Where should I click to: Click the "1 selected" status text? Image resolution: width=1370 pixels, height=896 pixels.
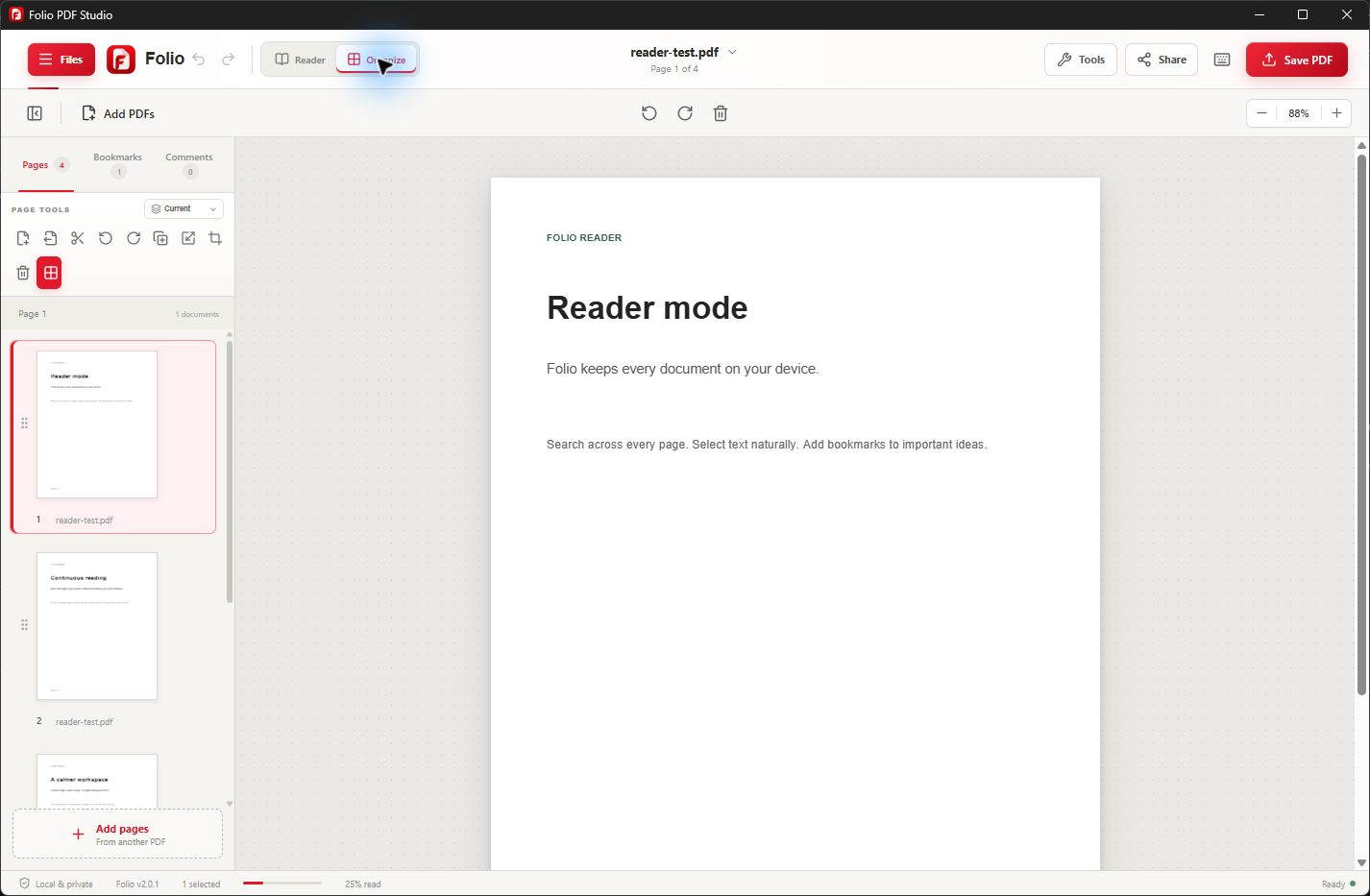201,884
